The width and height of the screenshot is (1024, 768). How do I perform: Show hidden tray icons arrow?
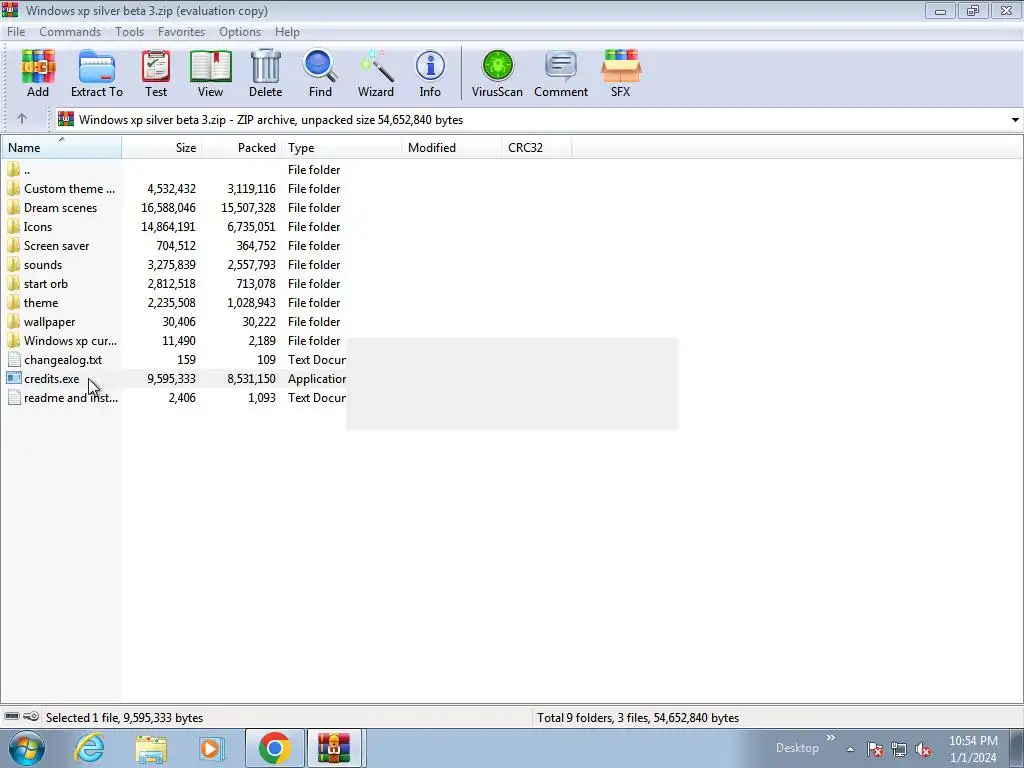[850, 749]
